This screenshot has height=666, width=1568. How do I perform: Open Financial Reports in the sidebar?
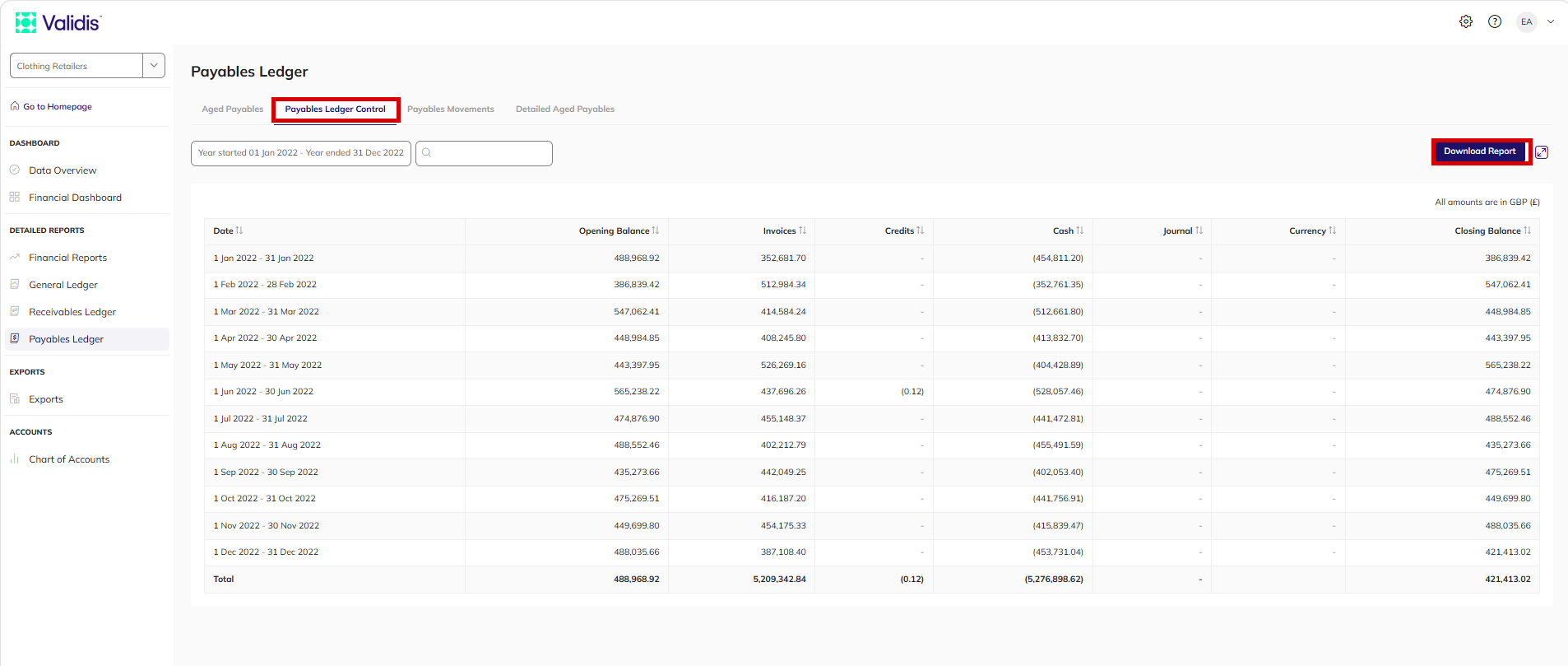pyautogui.click(x=67, y=258)
